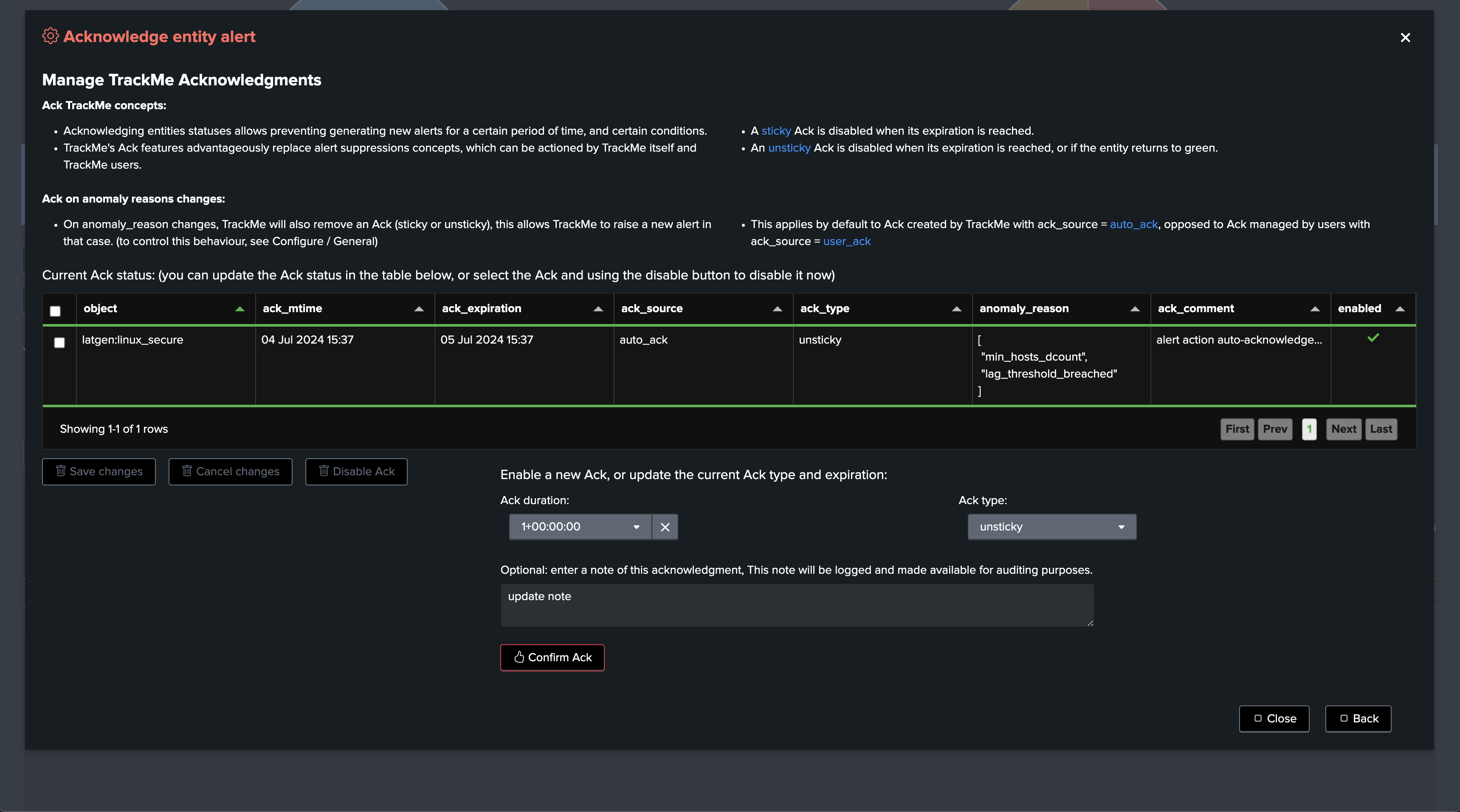The height and width of the screenshot is (812, 1460).
Task: Sort by ack_source column arrow
Action: click(777, 309)
